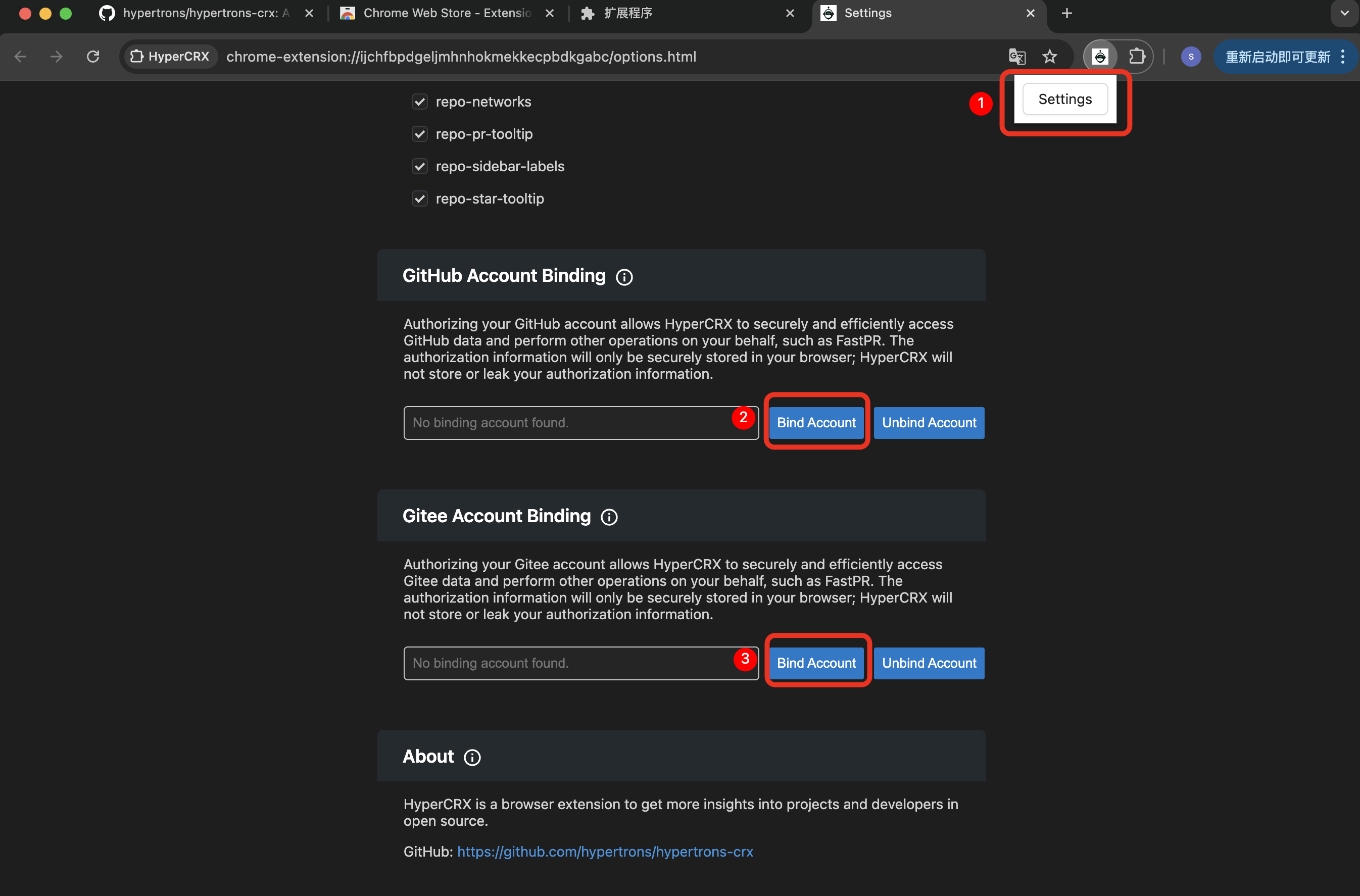Open the Chrome profile avatar
Image resolution: width=1360 pixels, height=896 pixels.
click(x=1191, y=57)
